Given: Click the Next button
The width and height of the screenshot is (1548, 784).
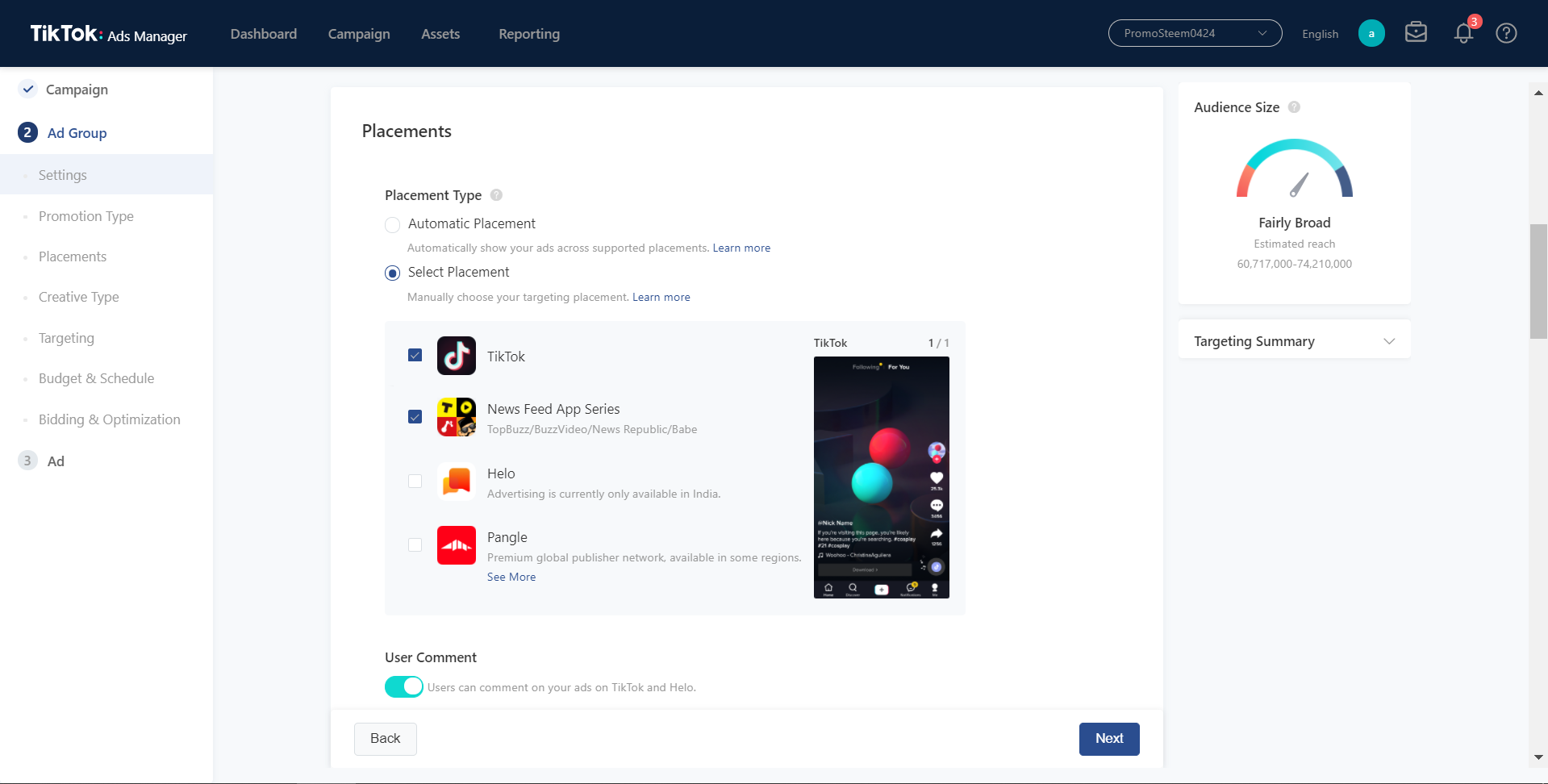Looking at the screenshot, I should [1109, 739].
